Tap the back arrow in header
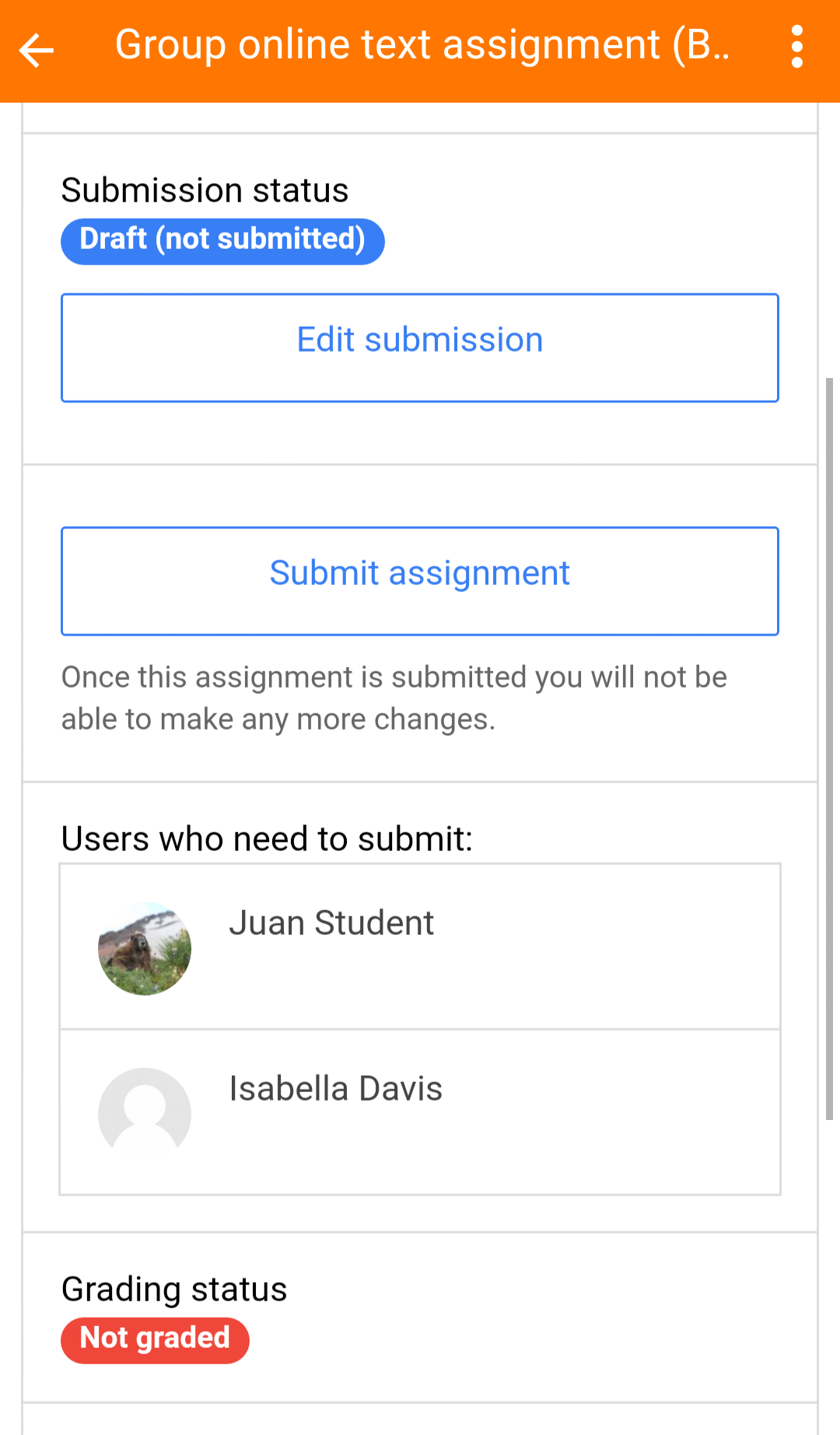This screenshot has height=1435, width=840. click(x=37, y=51)
